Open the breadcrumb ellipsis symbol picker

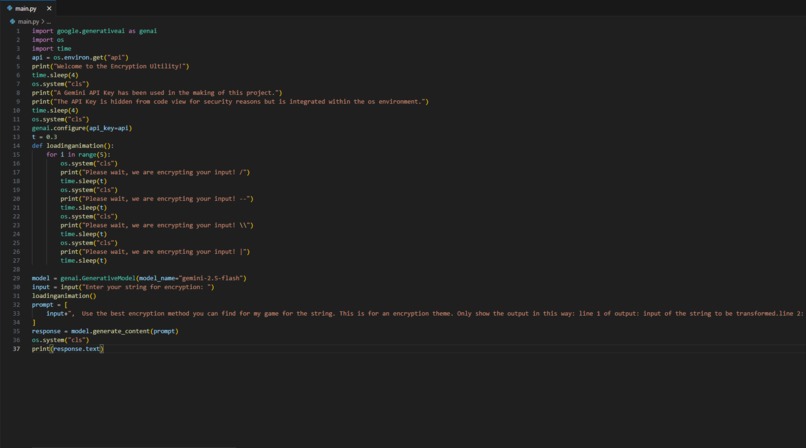[48, 22]
